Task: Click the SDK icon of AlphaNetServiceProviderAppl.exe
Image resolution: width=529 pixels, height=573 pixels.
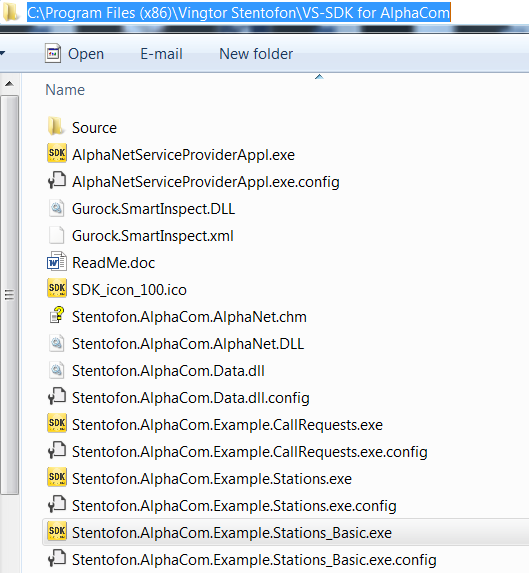Action: [57, 153]
